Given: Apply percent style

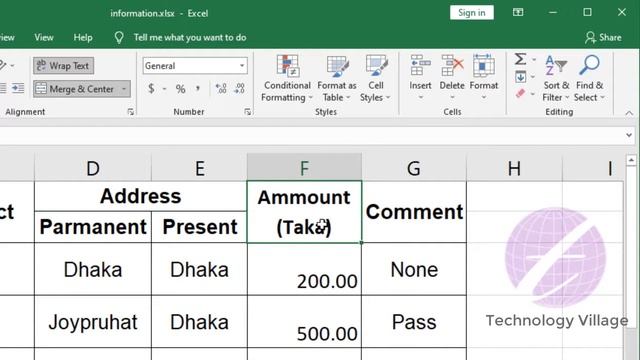Looking at the screenshot, I should pos(180,89).
